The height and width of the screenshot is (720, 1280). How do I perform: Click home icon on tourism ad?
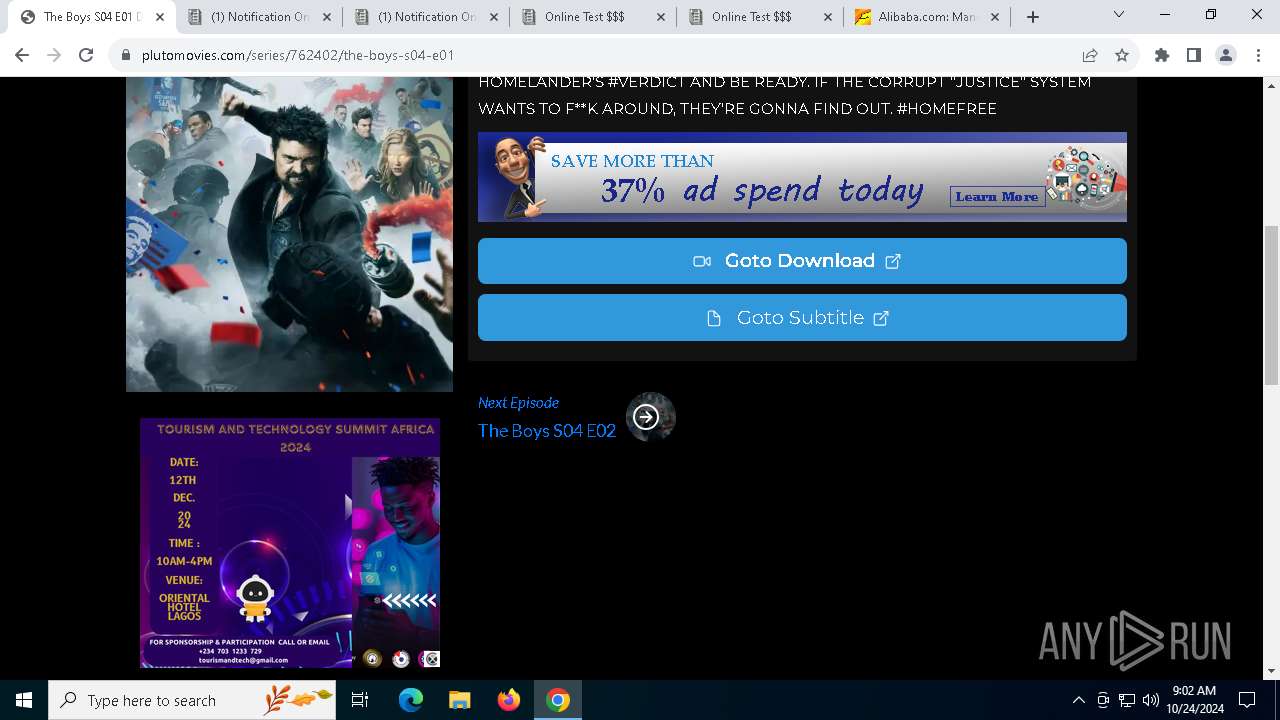pos(372,658)
